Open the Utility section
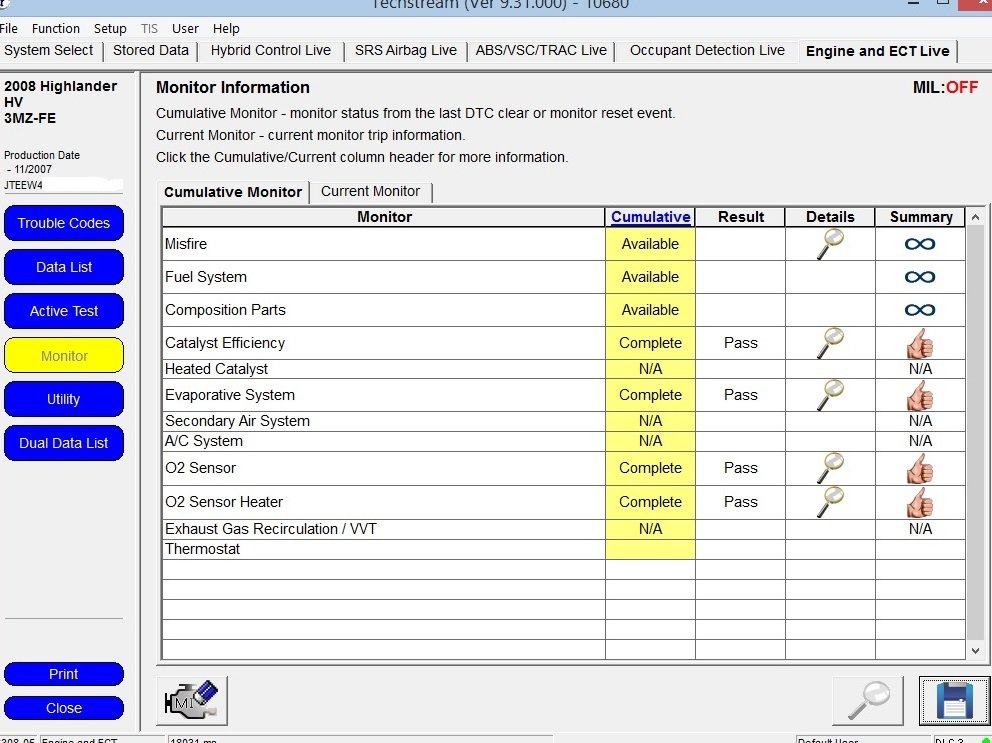Viewport: 992px width, 743px height. tap(64, 399)
